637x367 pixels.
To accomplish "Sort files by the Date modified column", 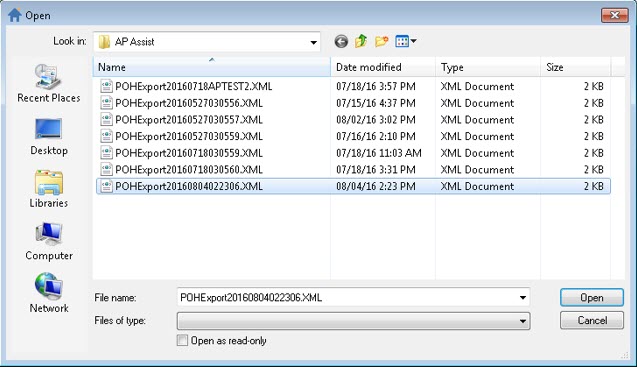I will click(x=383, y=67).
